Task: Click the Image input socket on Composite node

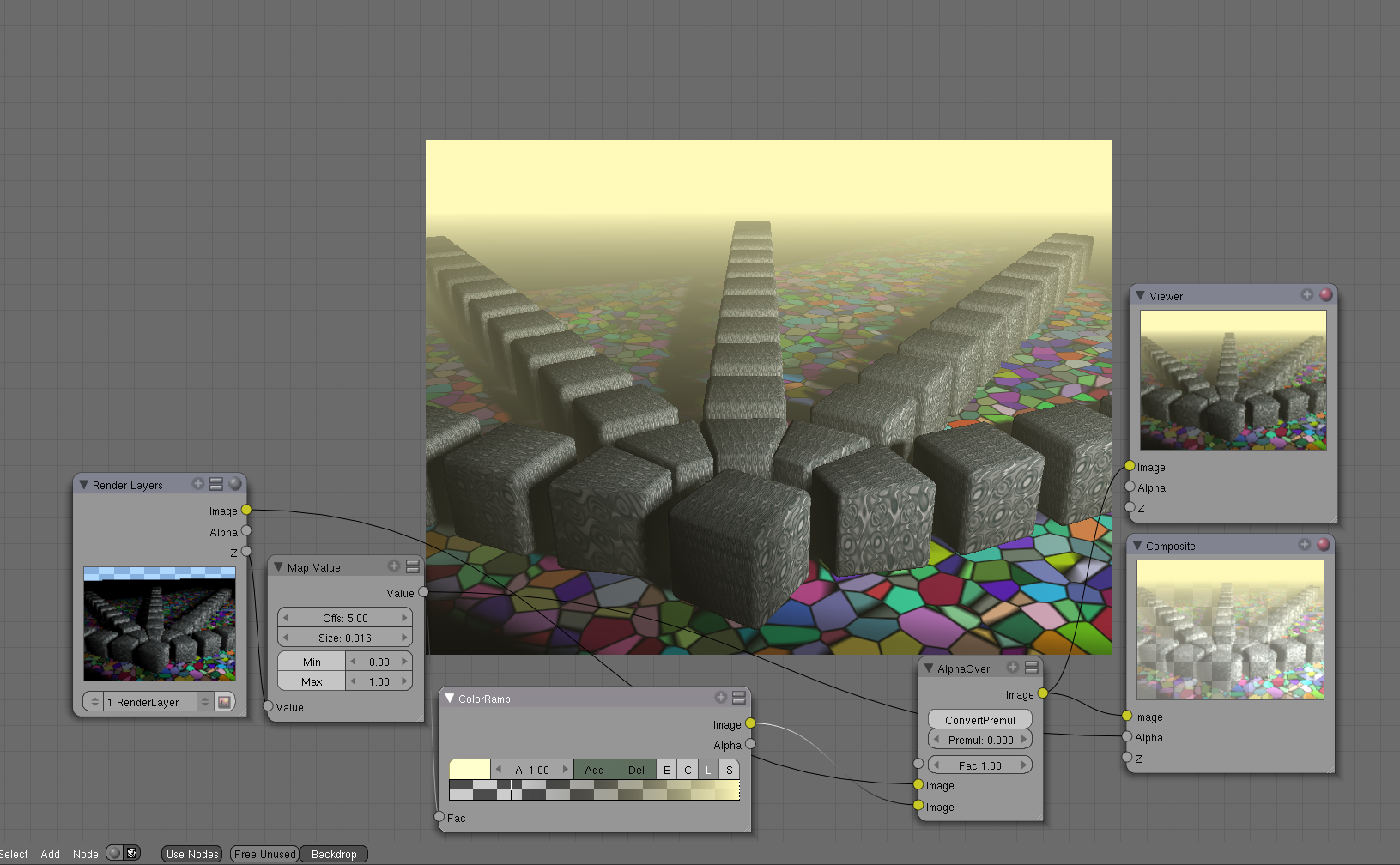Action: click(1127, 716)
